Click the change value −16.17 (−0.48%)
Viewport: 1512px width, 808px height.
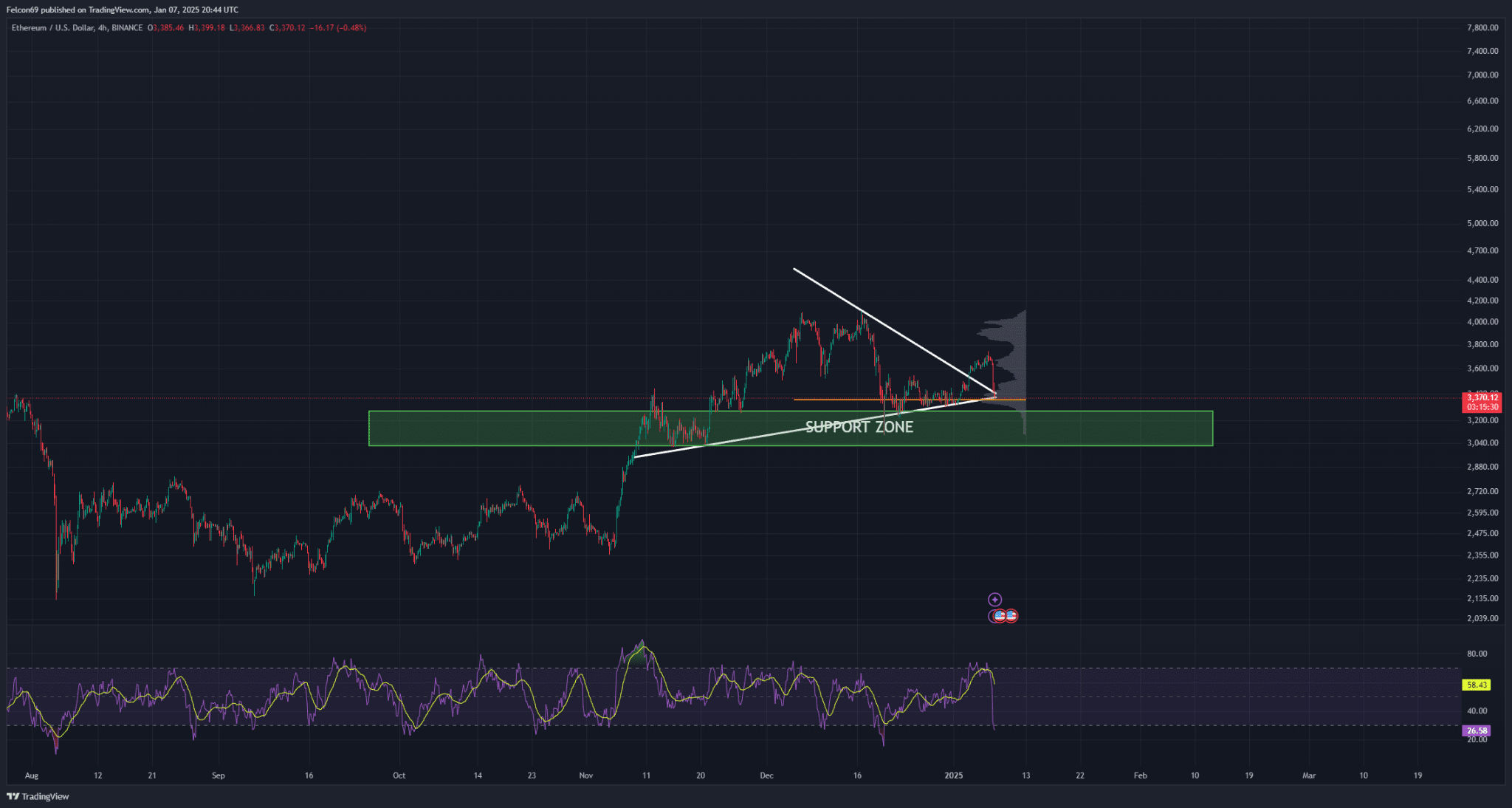(338, 28)
